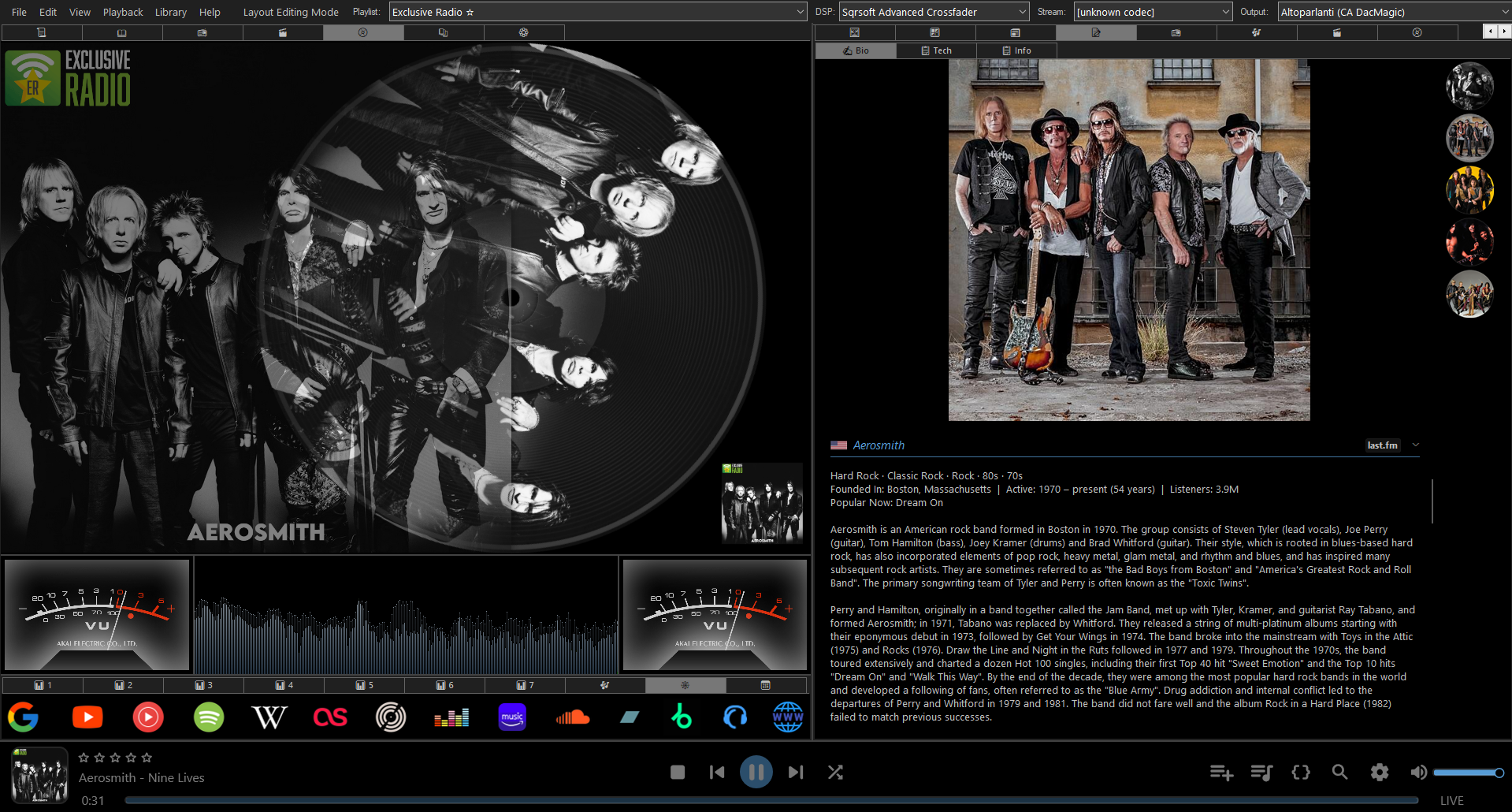This screenshot has width=1512, height=812.
Task: Mute audio with speaker icon
Action: [1418, 773]
